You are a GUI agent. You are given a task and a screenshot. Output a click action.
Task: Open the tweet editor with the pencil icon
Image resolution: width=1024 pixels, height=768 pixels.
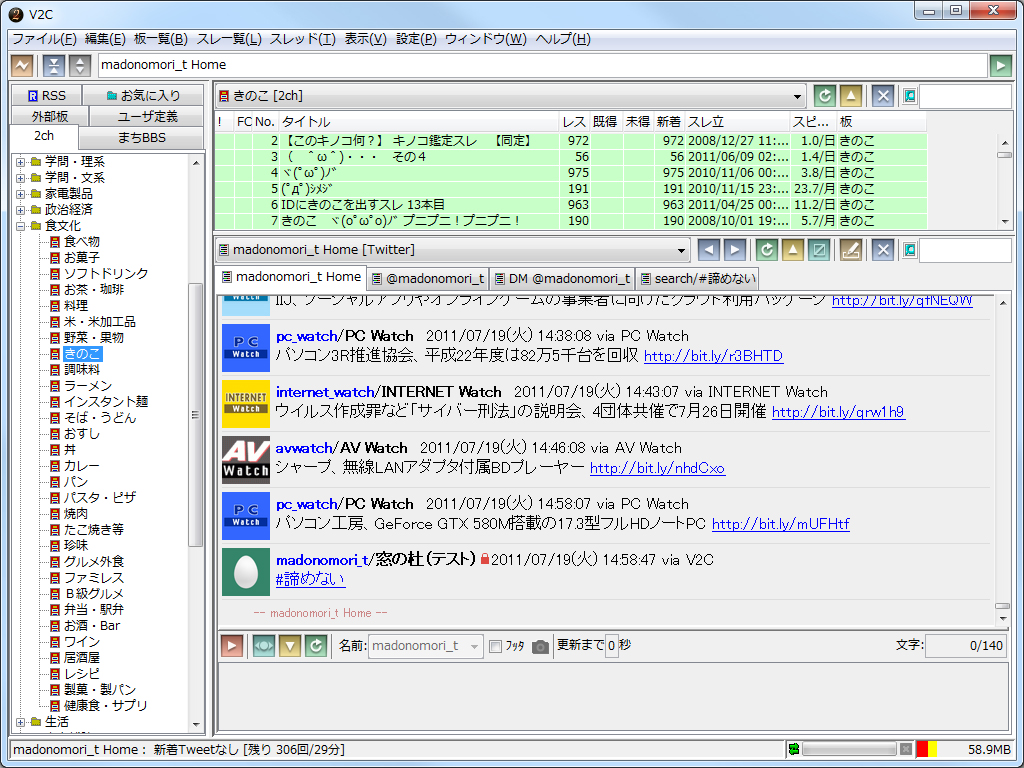coord(851,250)
